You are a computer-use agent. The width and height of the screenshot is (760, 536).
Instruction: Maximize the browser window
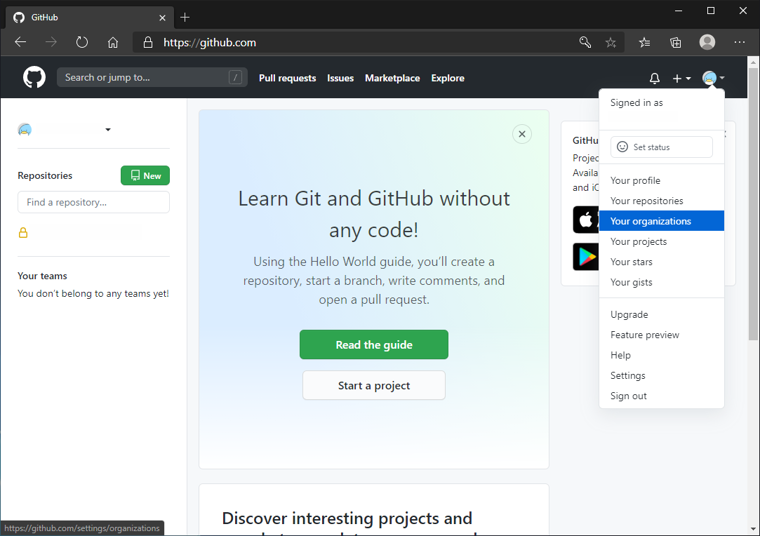point(711,11)
